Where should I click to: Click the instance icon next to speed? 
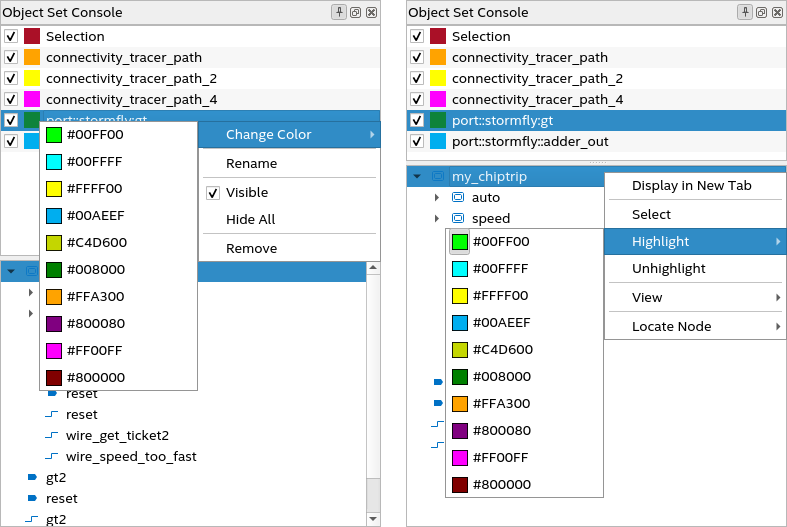(458, 218)
